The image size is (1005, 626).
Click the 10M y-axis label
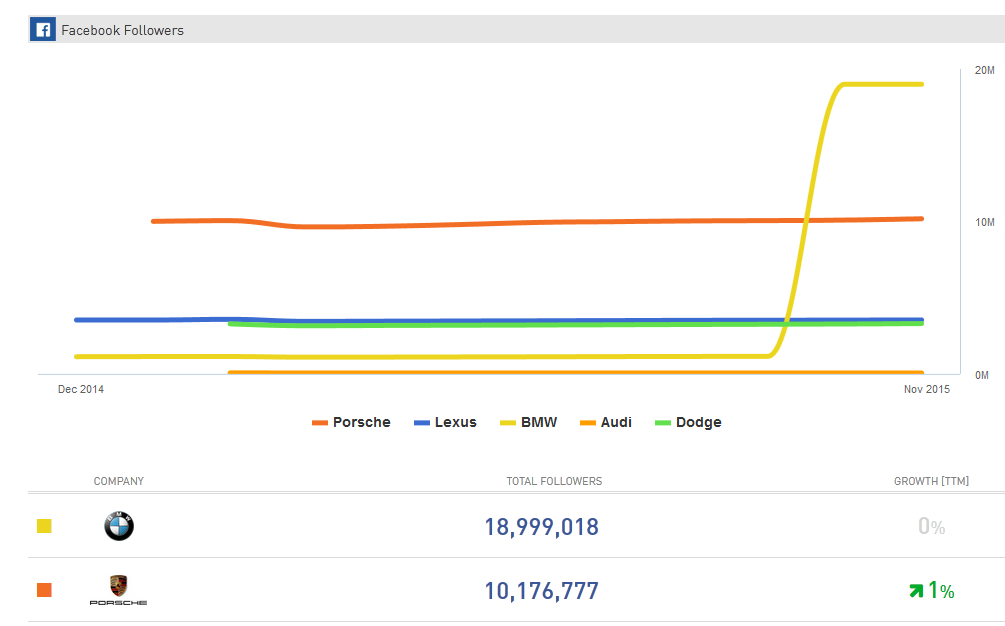(984, 222)
